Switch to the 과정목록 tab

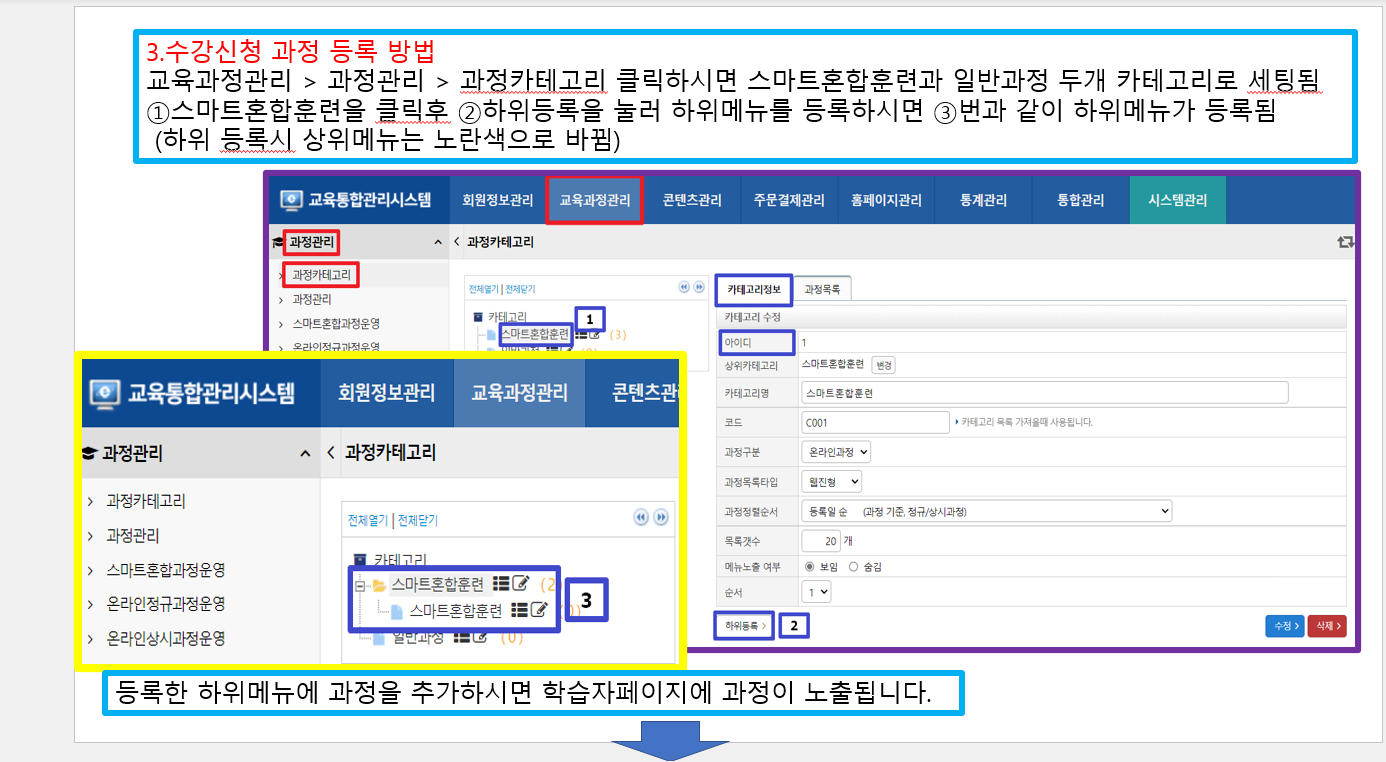click(x=822, y=290)
